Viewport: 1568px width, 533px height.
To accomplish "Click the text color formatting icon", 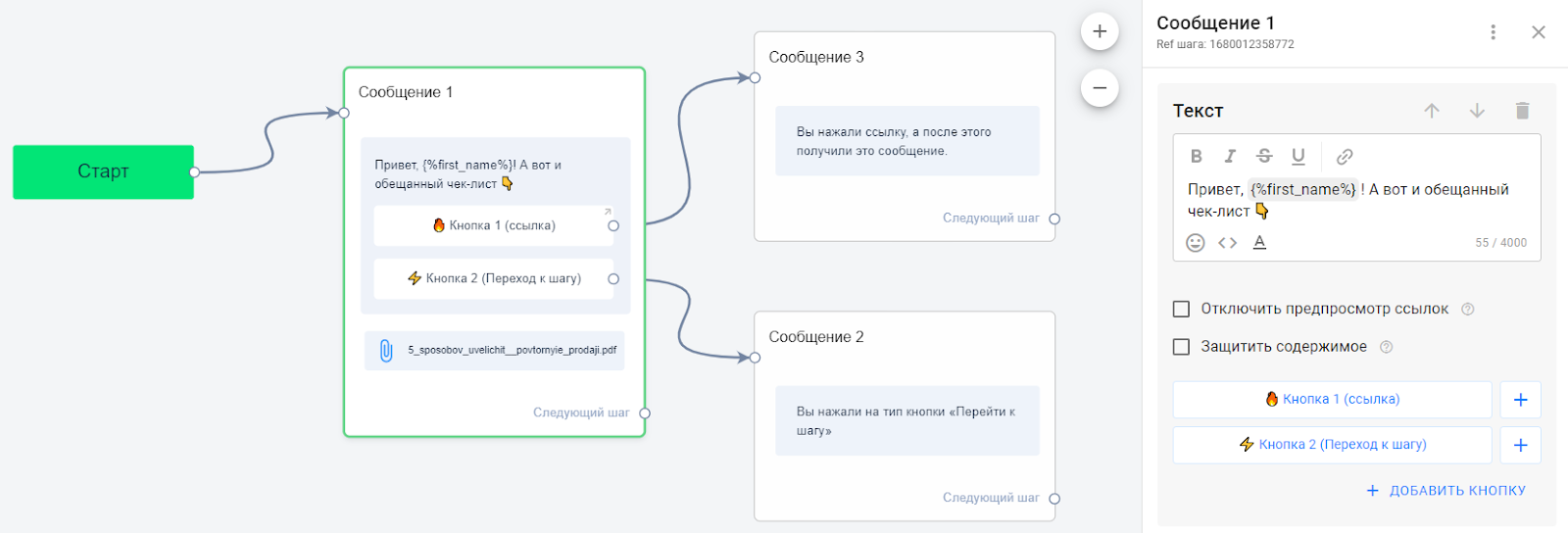I will pos(1260,242).
